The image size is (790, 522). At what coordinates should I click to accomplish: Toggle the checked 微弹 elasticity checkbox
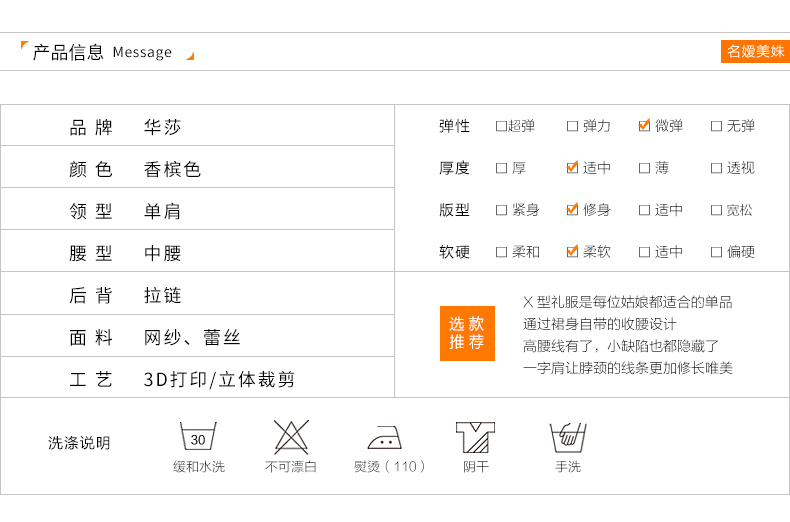644,126
